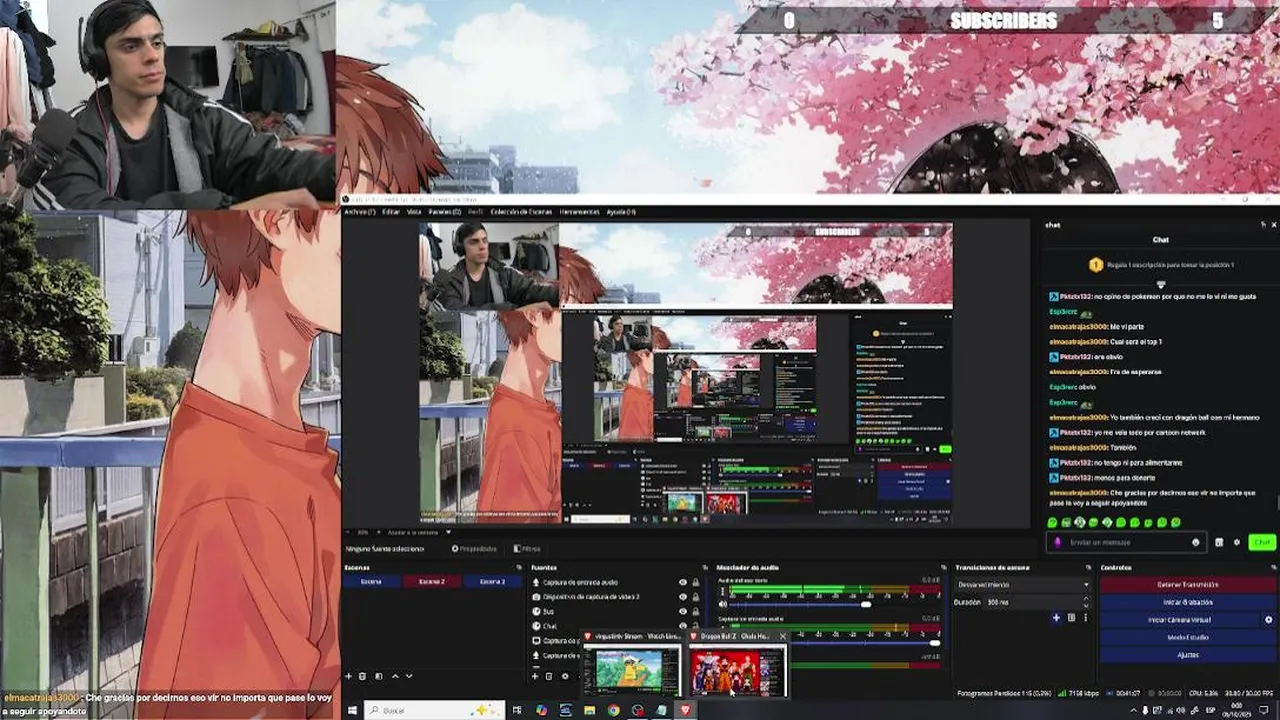Open the Archivo menu in OBS

click(x=359, y=212)
